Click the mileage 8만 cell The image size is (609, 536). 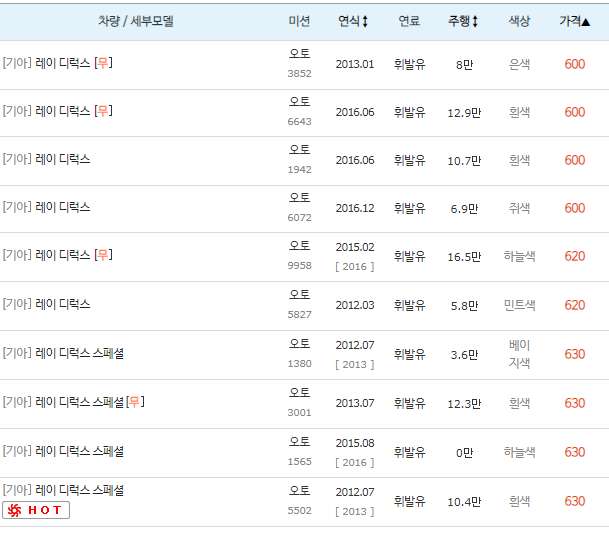point(464,64)
